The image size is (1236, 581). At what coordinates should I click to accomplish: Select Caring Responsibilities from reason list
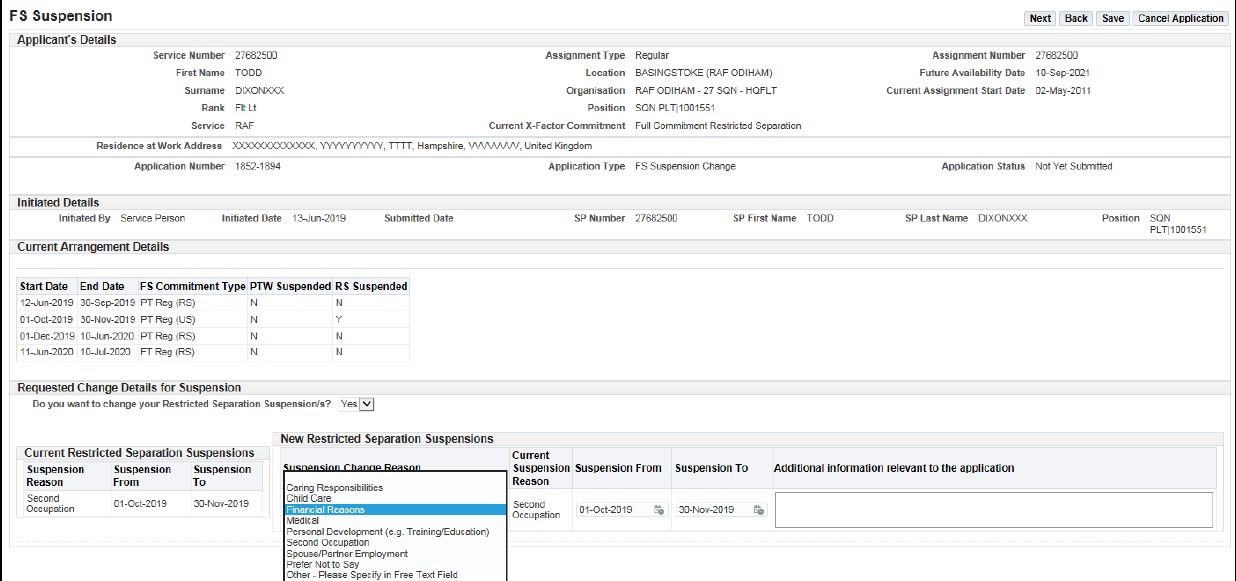tap(334, 488)
